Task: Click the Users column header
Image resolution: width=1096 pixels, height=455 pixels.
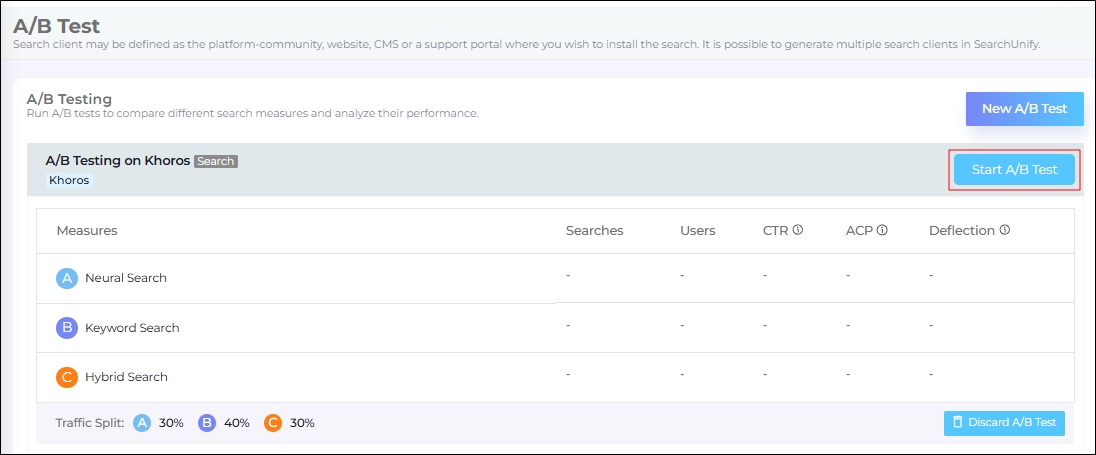Action: [x=697, y=231]
